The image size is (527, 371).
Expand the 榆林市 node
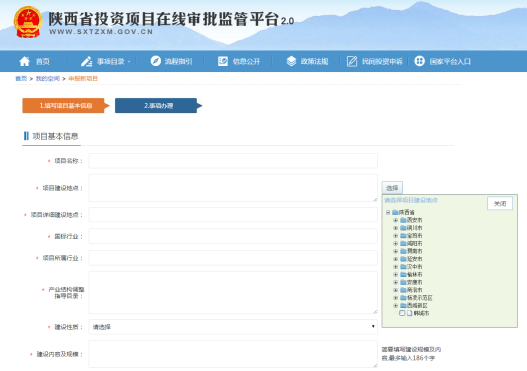396,275
